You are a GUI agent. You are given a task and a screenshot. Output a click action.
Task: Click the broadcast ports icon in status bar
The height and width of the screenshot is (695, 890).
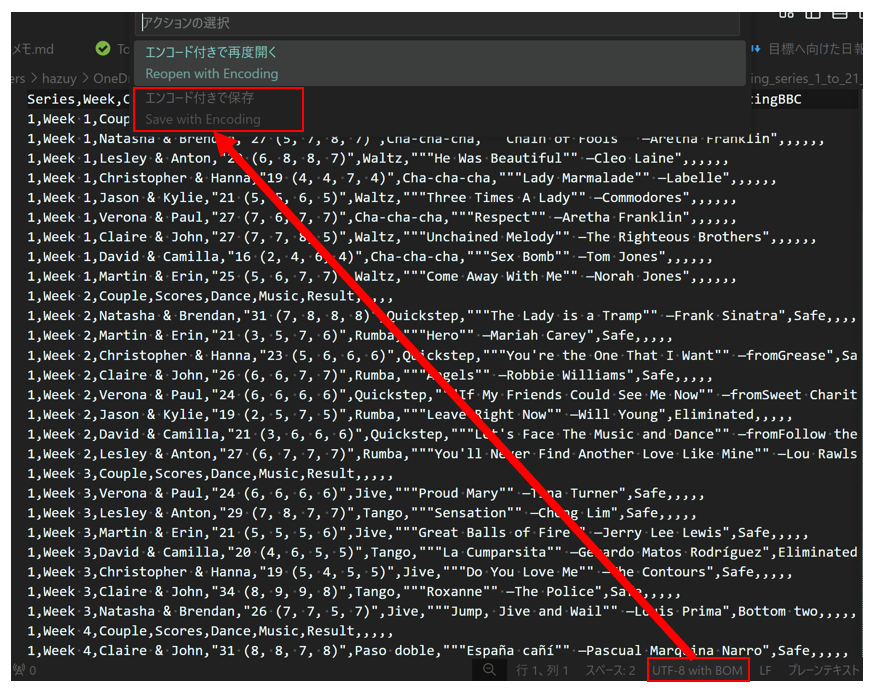tap(19, 670)
